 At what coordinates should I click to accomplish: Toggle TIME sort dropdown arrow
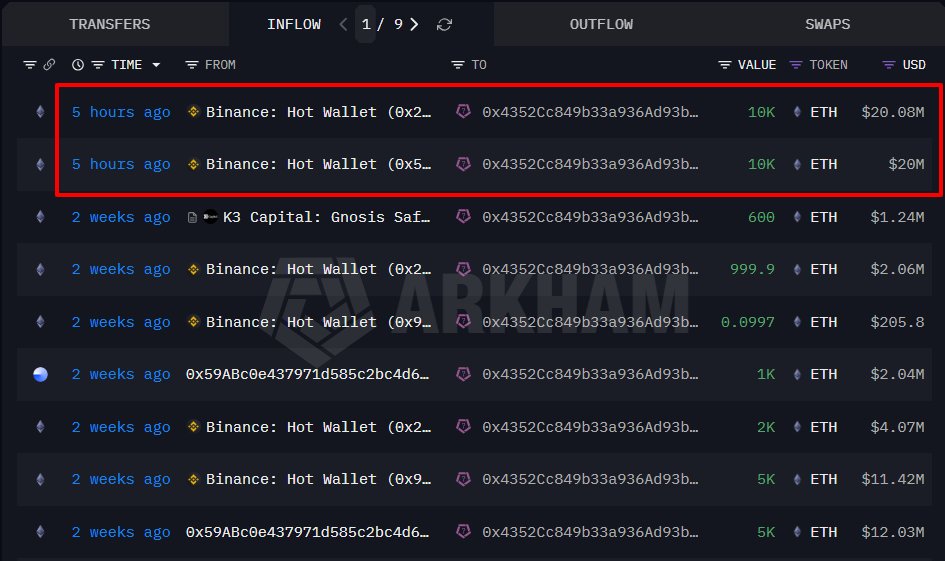(x=156, y=64)
